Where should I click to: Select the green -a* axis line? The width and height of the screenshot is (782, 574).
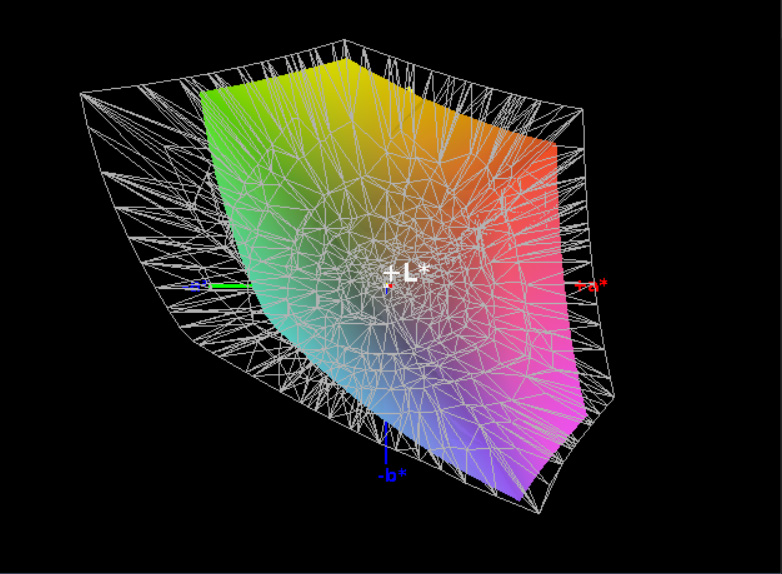click(230, 286)
